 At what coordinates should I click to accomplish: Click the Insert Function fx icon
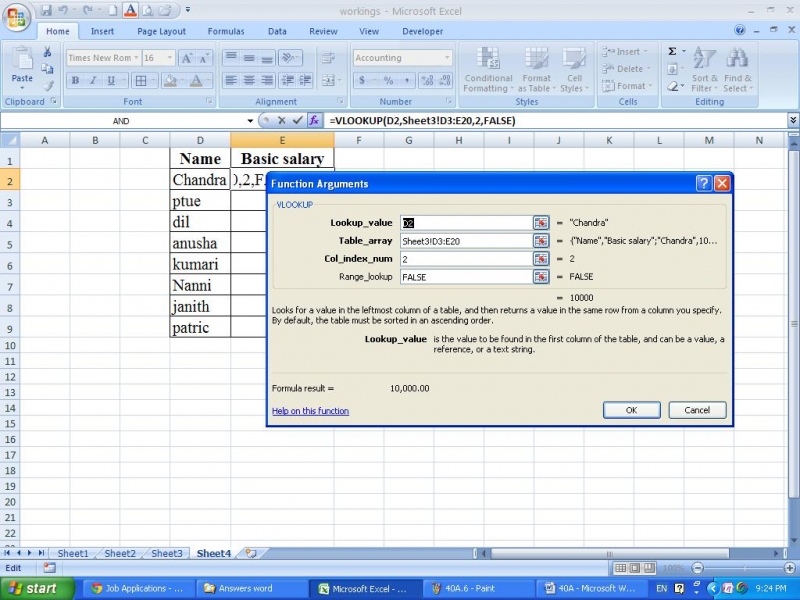(x=314, y=120)
